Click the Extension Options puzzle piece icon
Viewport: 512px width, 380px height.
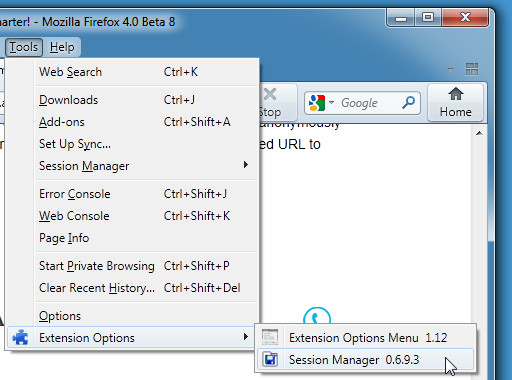(x=20, y=337)
